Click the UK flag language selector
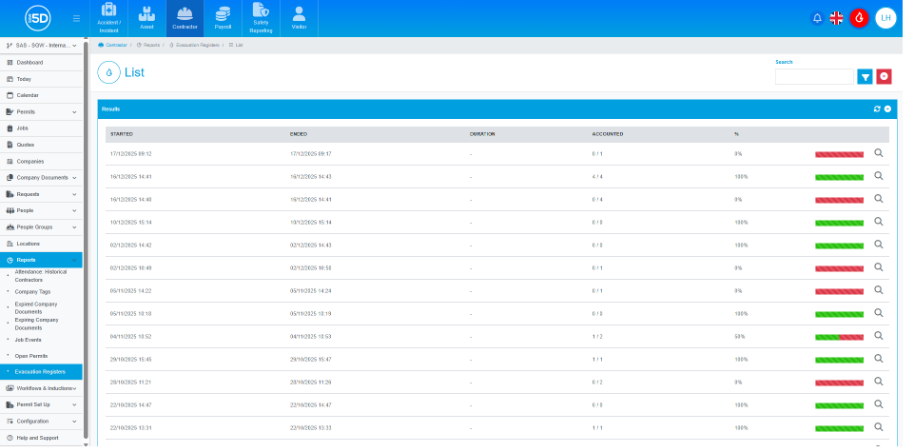 tap(837, 18)
